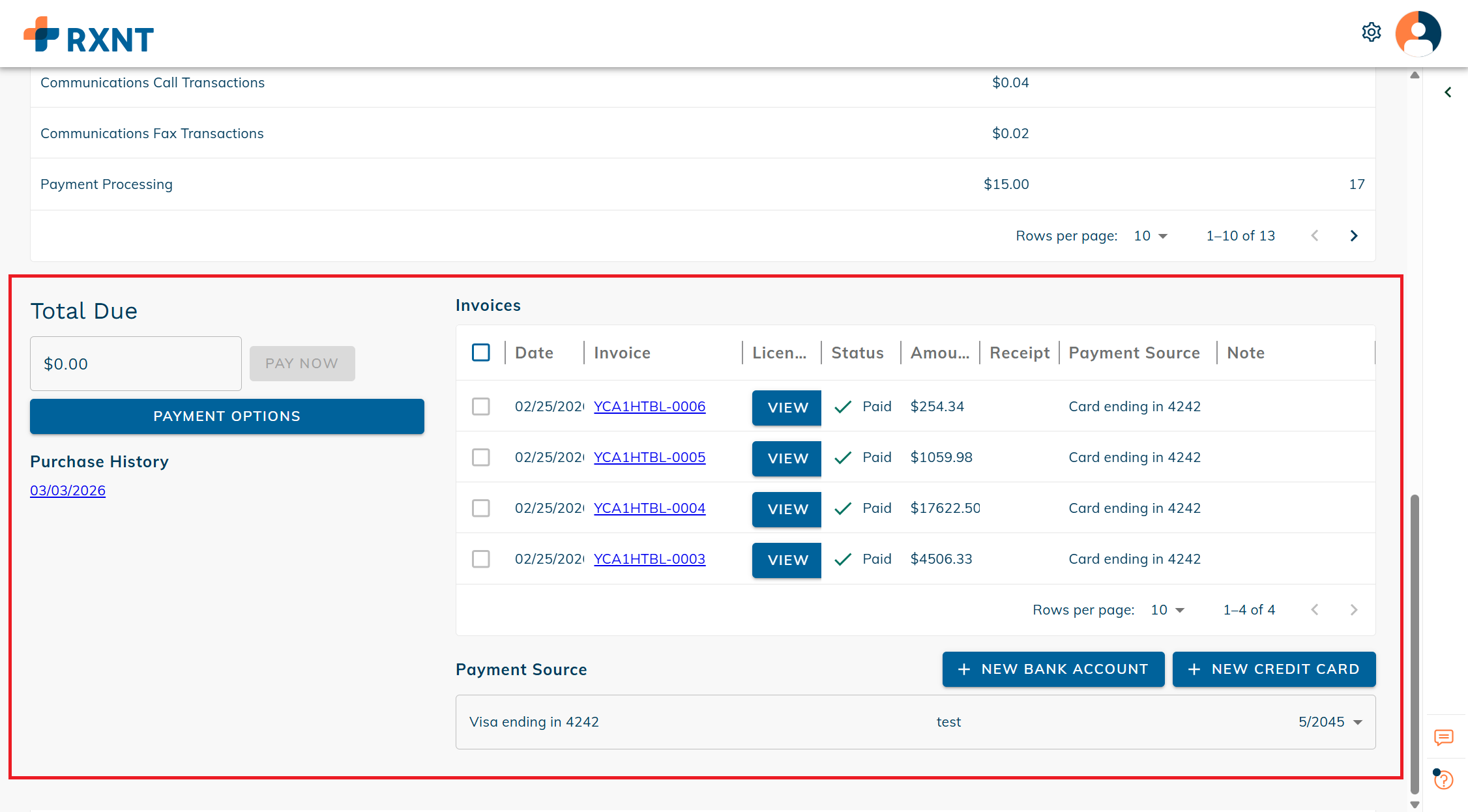Go to previous page of transactions table
This screenshot has width=1468, height=812.
[1315, 236]
